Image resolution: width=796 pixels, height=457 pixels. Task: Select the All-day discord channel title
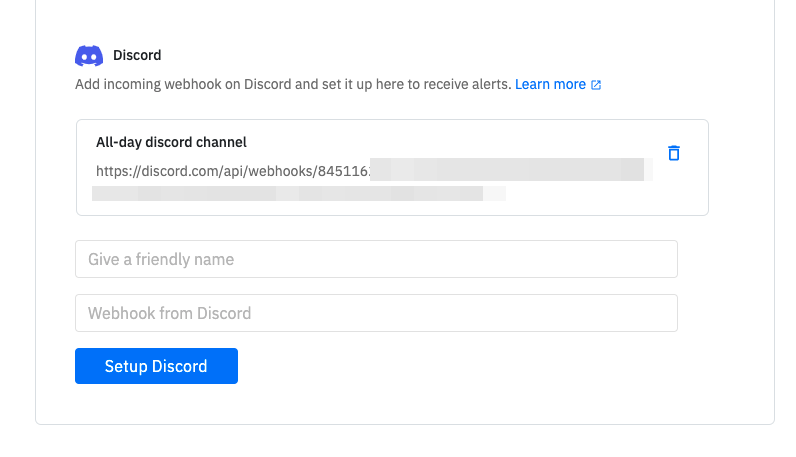tap(171, 142)
